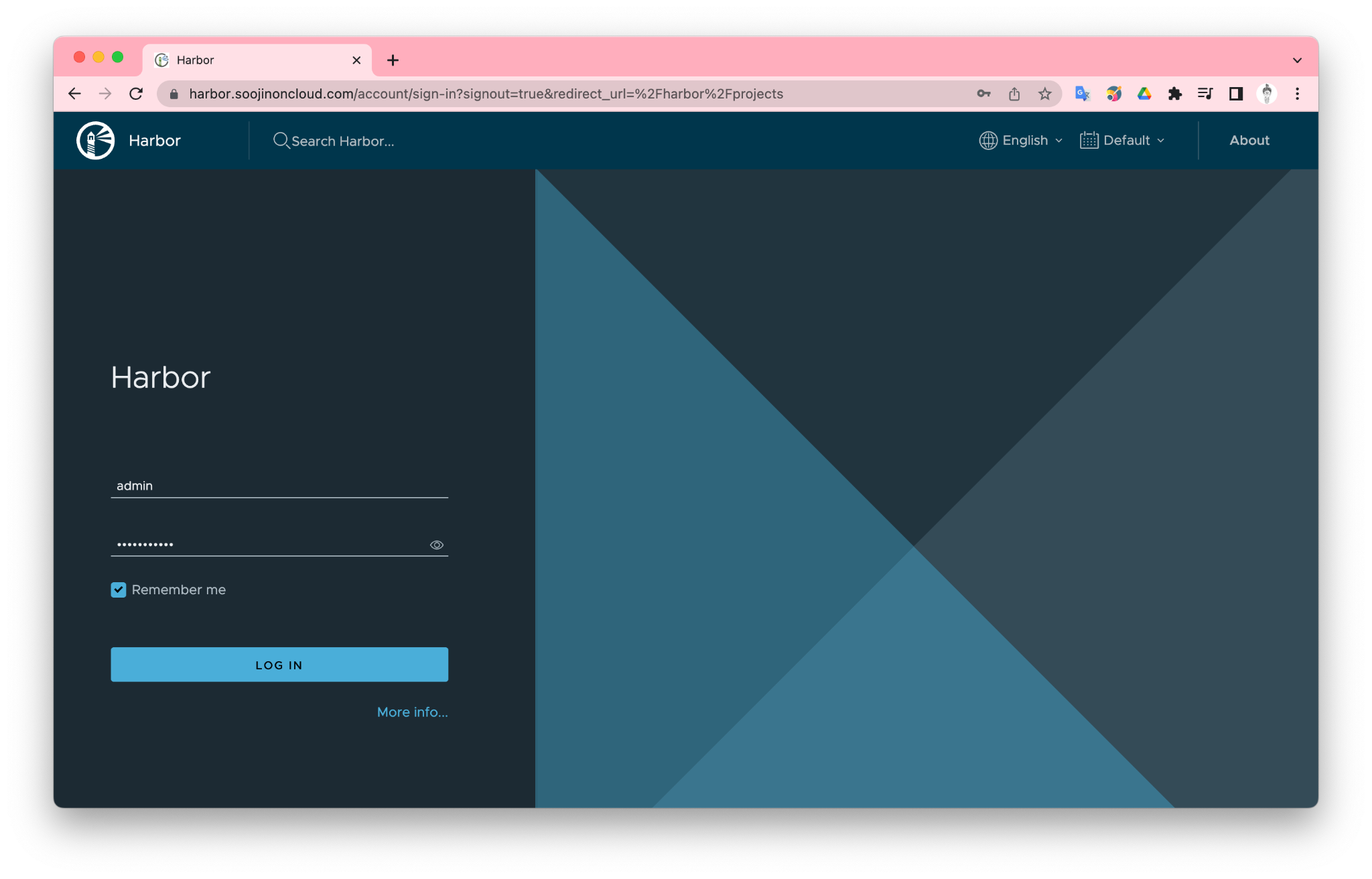The width and height of the screenshot is (1372, 879).
Task: Open the Extensions puzzle piece menu
Action: point(1174,94)
